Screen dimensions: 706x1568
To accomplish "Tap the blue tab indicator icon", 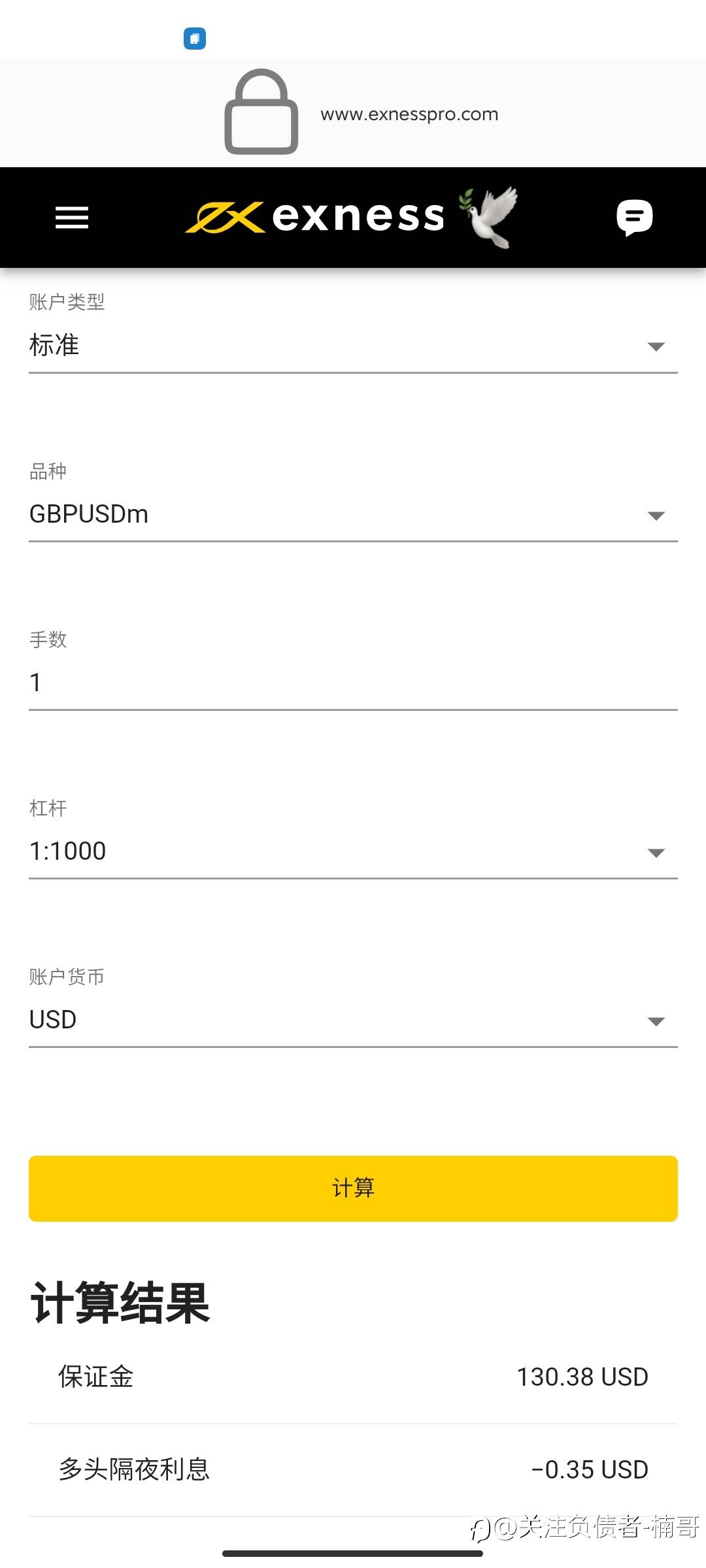I will [195, 39].
